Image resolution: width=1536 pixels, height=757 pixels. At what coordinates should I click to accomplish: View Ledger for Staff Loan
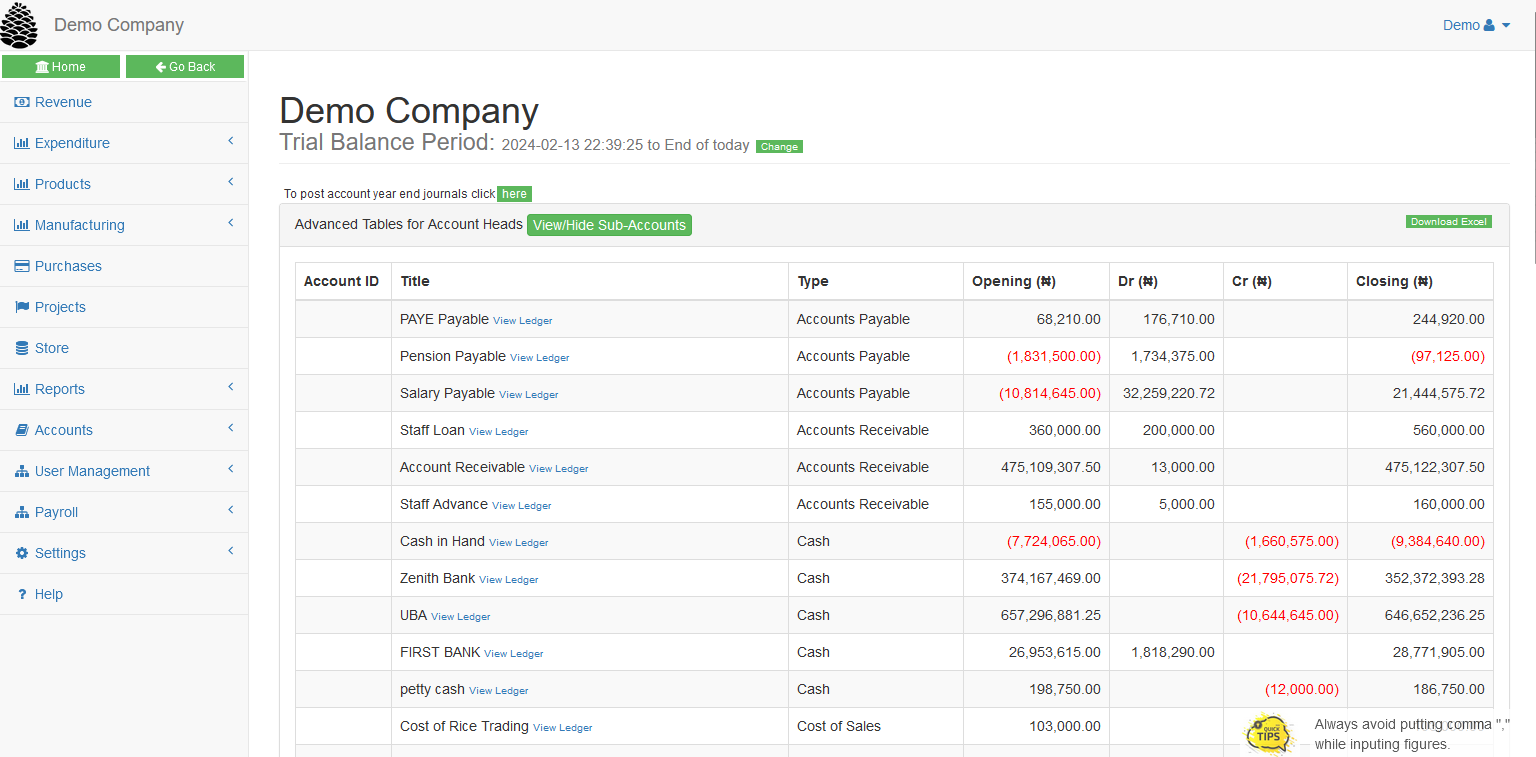pyautogui.click(x=498, y=432)
